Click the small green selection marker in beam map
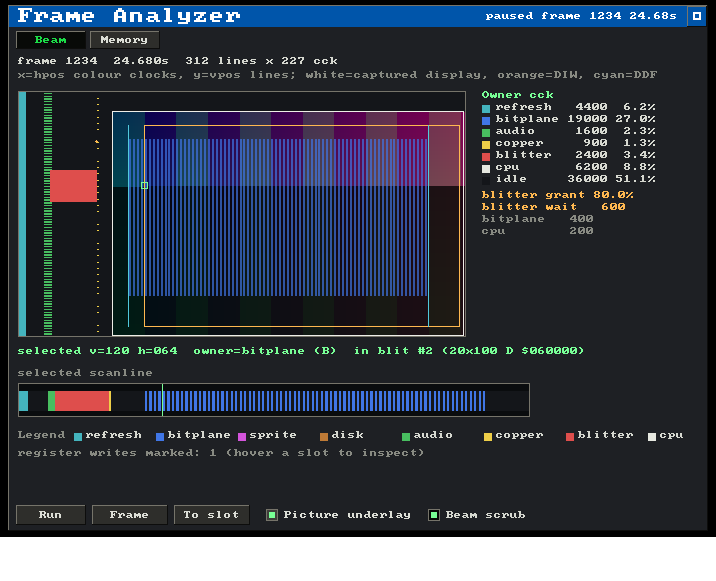The width and height of the screenshot is (716, 581). (x=144, y=185)
